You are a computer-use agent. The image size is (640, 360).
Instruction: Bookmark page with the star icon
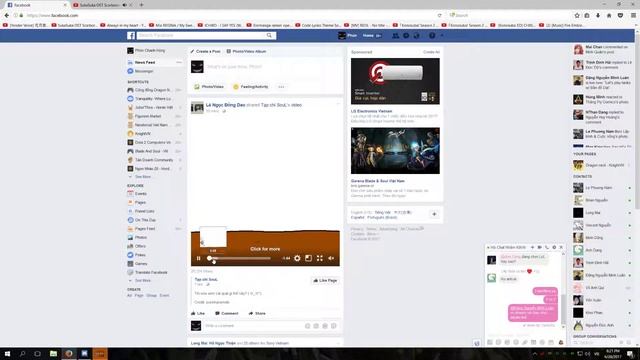577,16
